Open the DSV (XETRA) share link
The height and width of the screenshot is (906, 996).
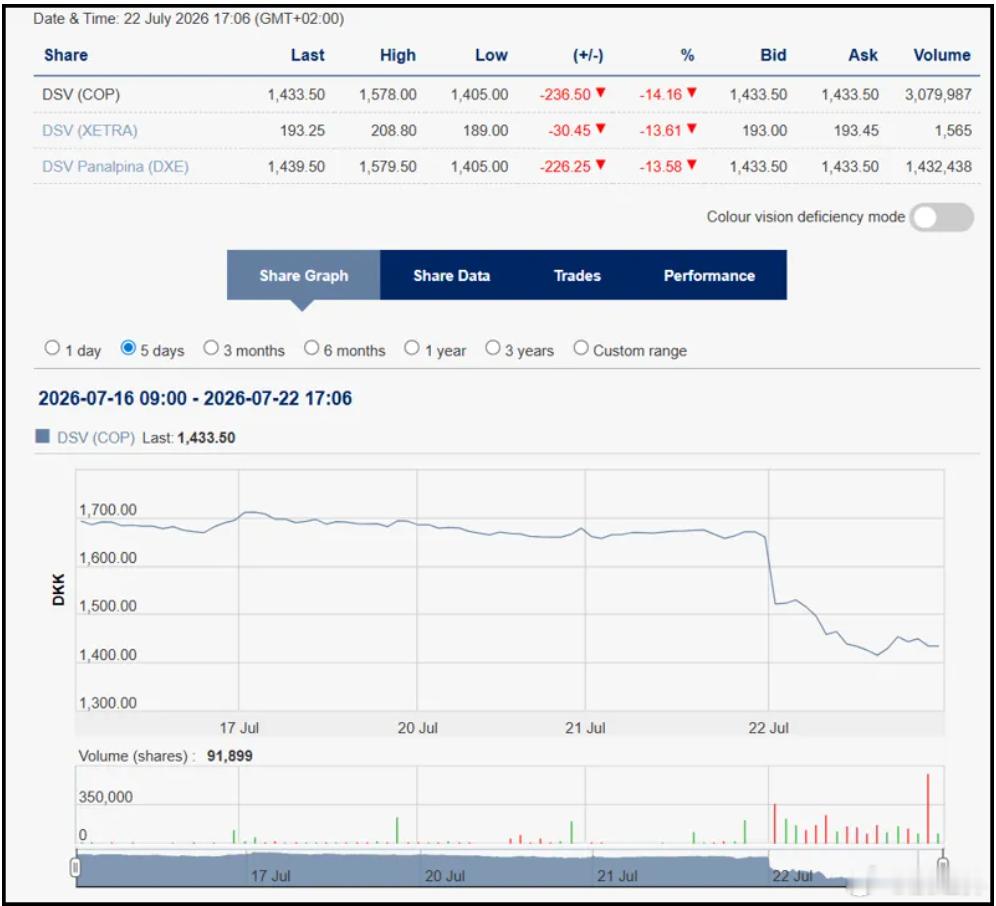tap(90, 130)
